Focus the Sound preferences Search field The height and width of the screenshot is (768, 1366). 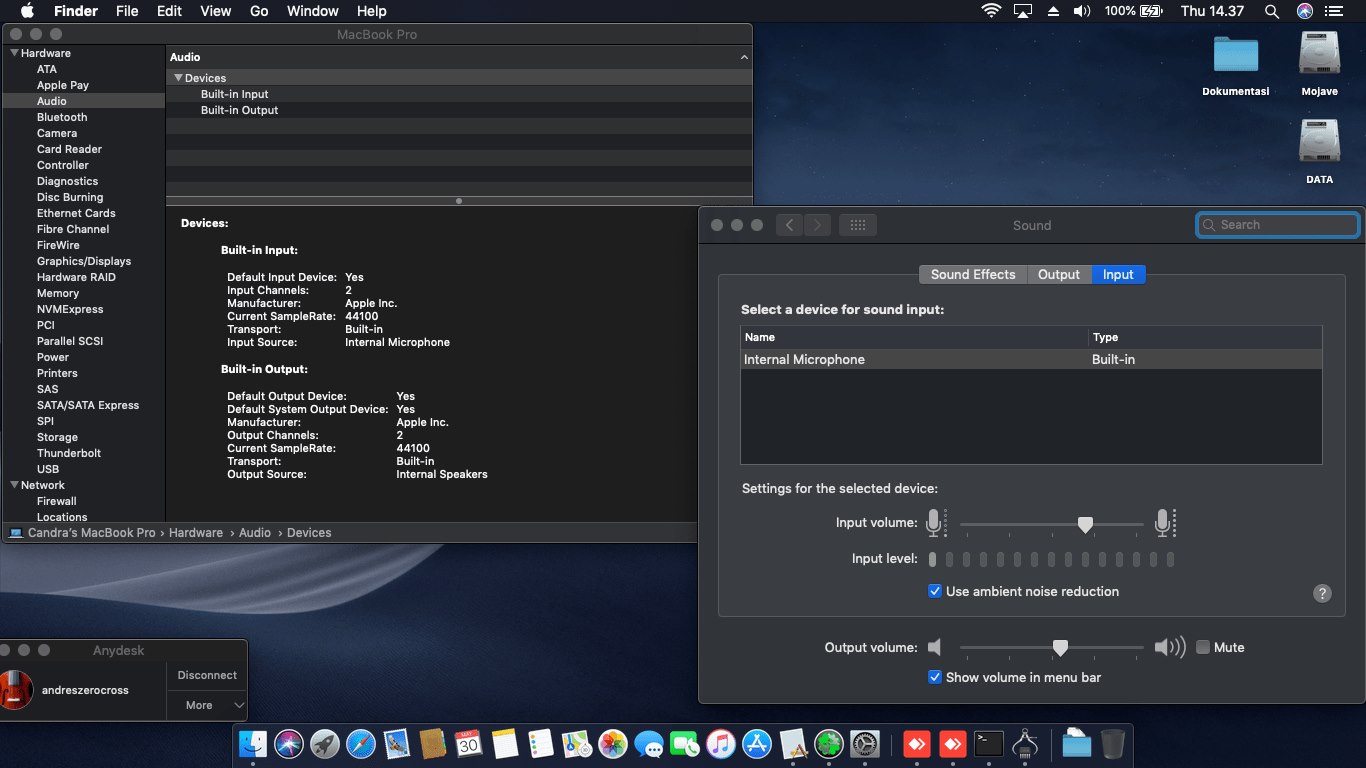1278,225
